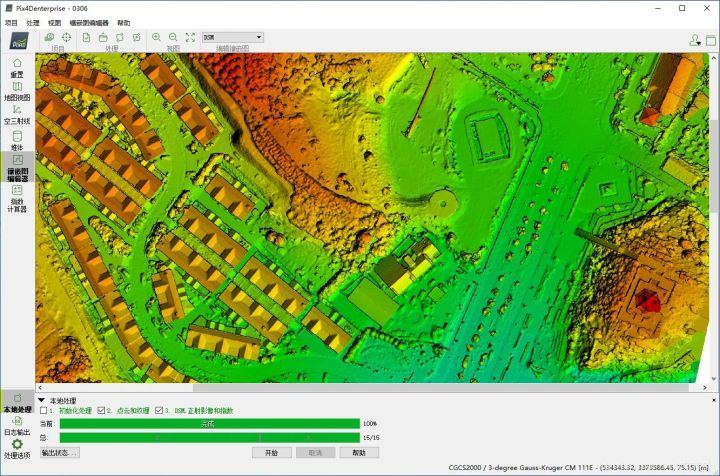Viewport: 720px width, 476px height.
Task: Collapse the 本地处理 section triangle
Action: click(41, 399)
